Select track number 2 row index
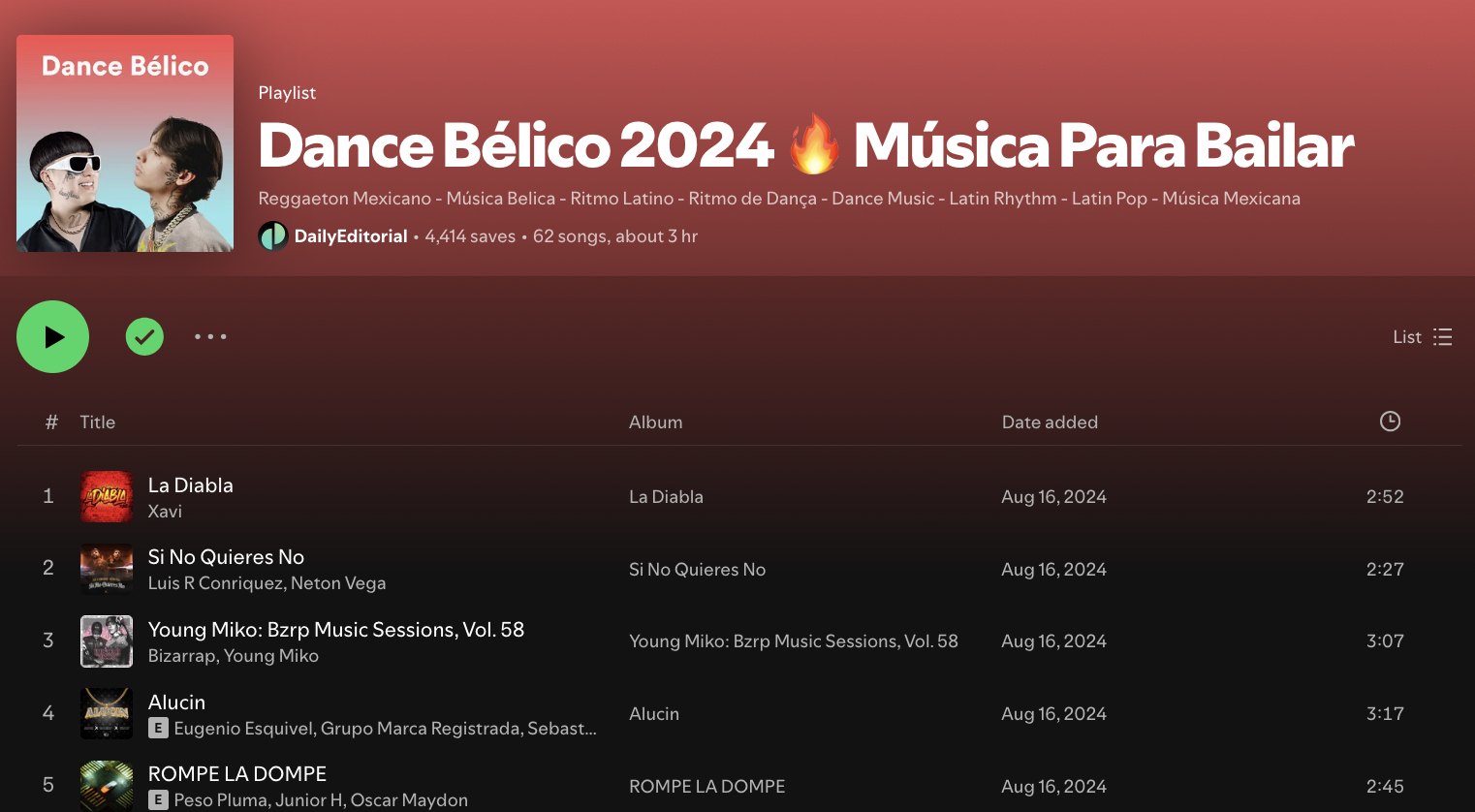The width and height of the screenshot is (1475, 812). tap(48, 568)
